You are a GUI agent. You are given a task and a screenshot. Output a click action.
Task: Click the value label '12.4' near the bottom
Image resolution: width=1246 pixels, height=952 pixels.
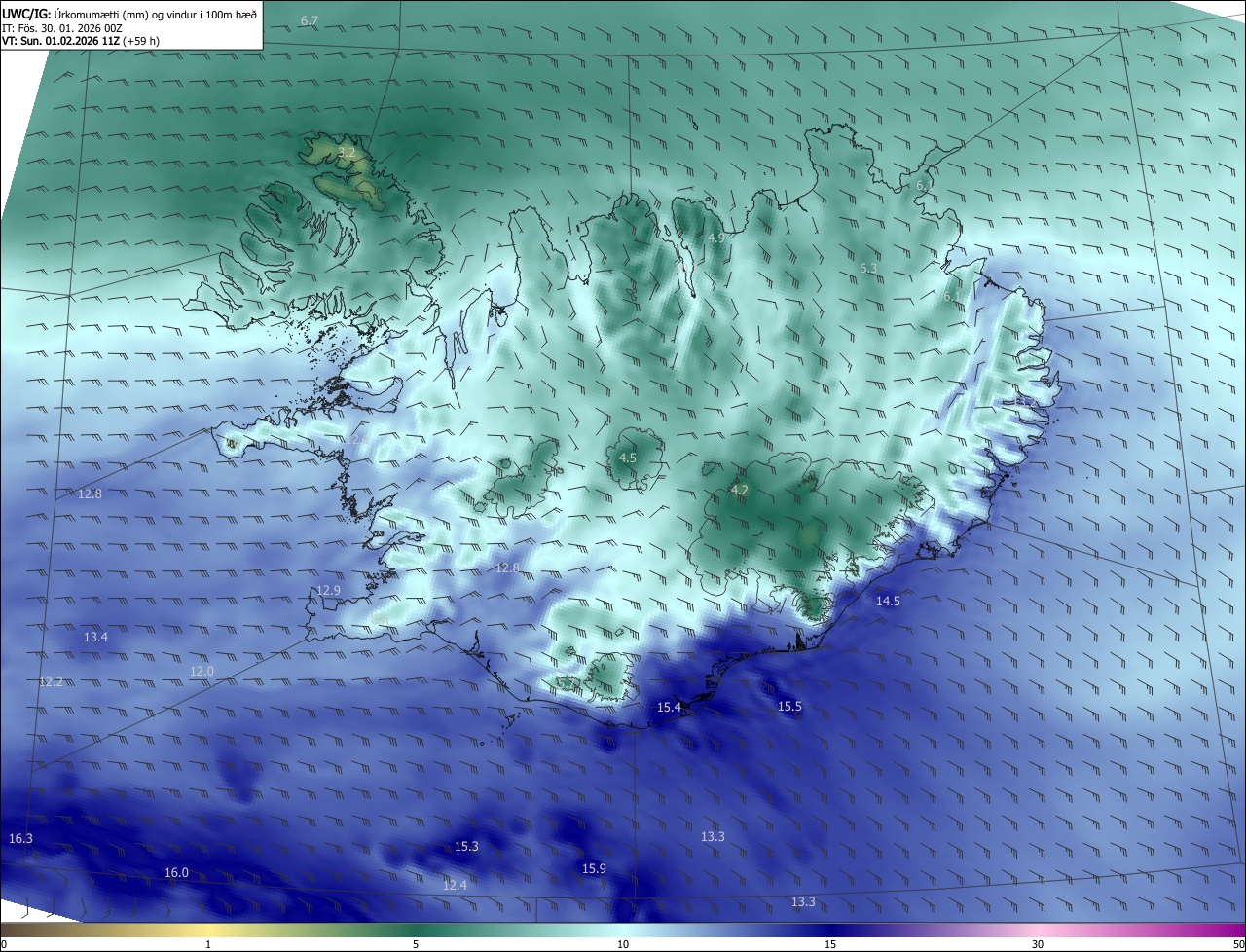click(x=455, y=884)
